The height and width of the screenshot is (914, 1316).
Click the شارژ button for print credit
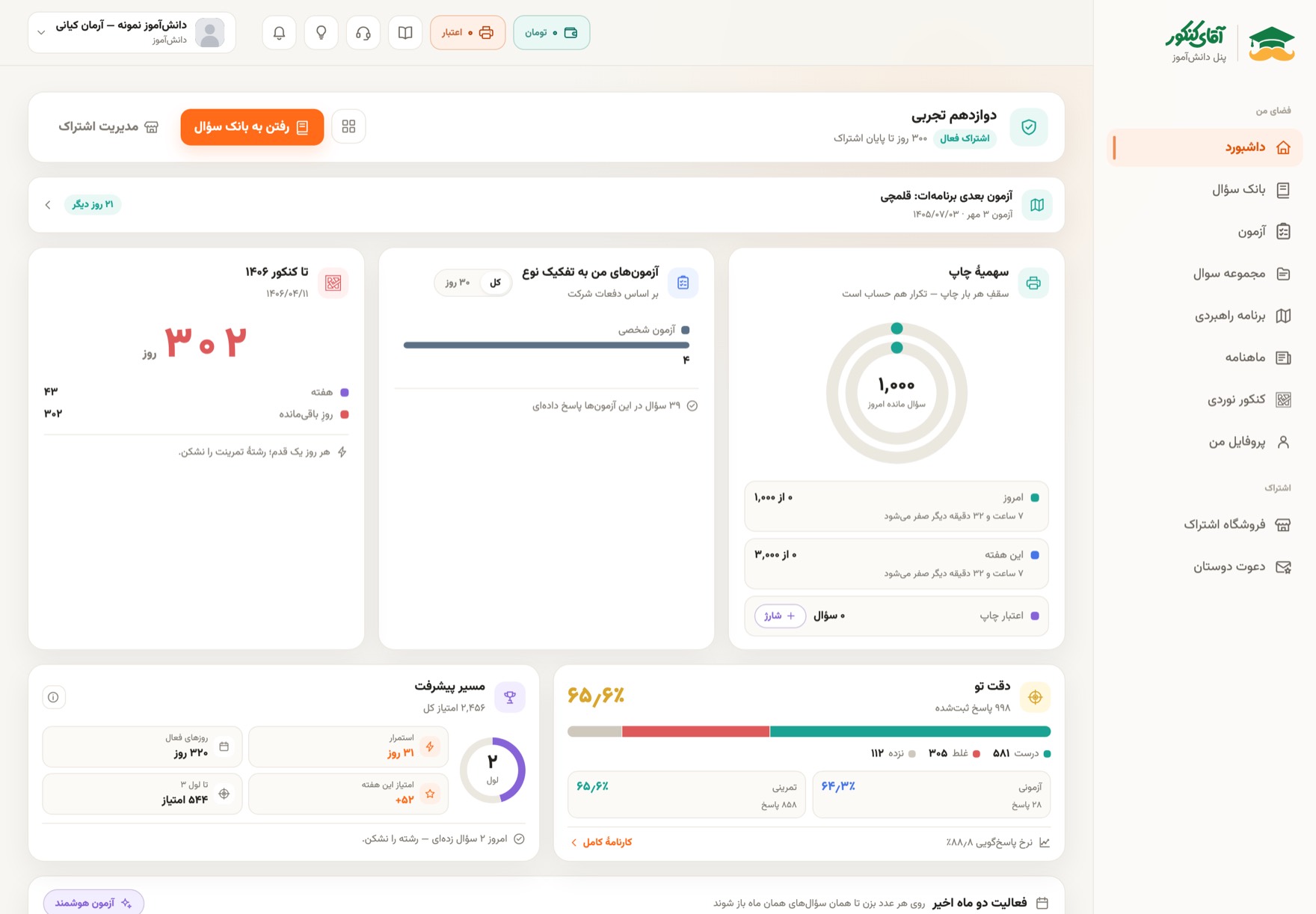780,616
